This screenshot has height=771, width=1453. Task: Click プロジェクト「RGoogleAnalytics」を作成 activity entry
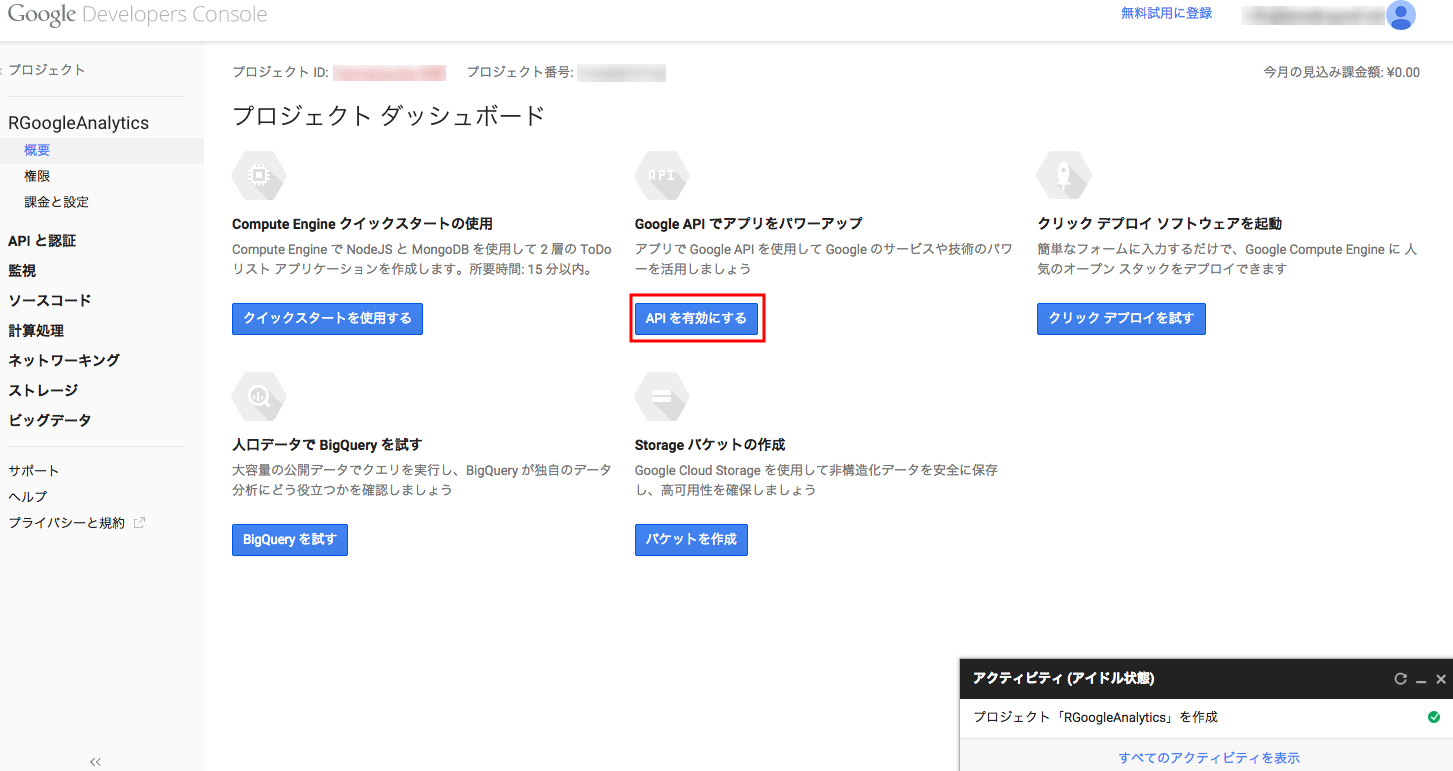point(1095,717)
